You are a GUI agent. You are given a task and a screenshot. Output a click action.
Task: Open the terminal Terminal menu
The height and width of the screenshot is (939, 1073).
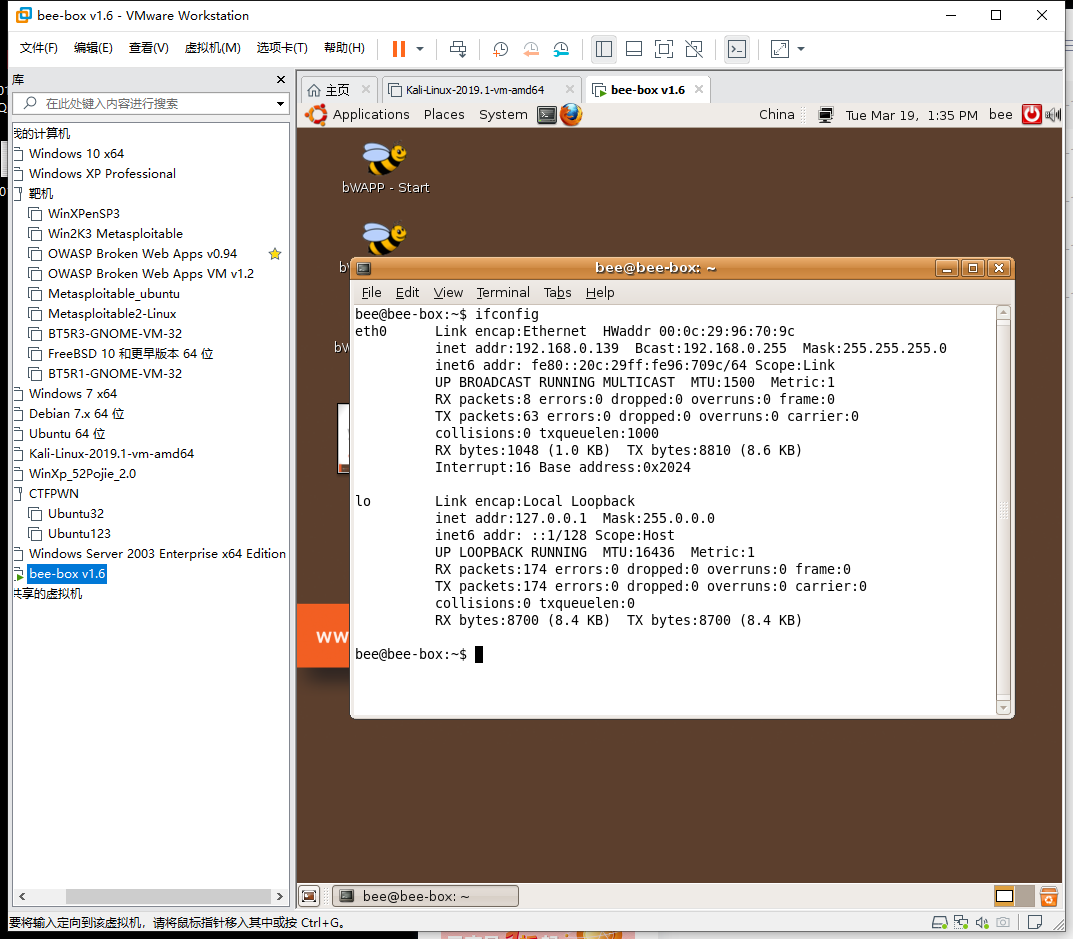(503, 292)
